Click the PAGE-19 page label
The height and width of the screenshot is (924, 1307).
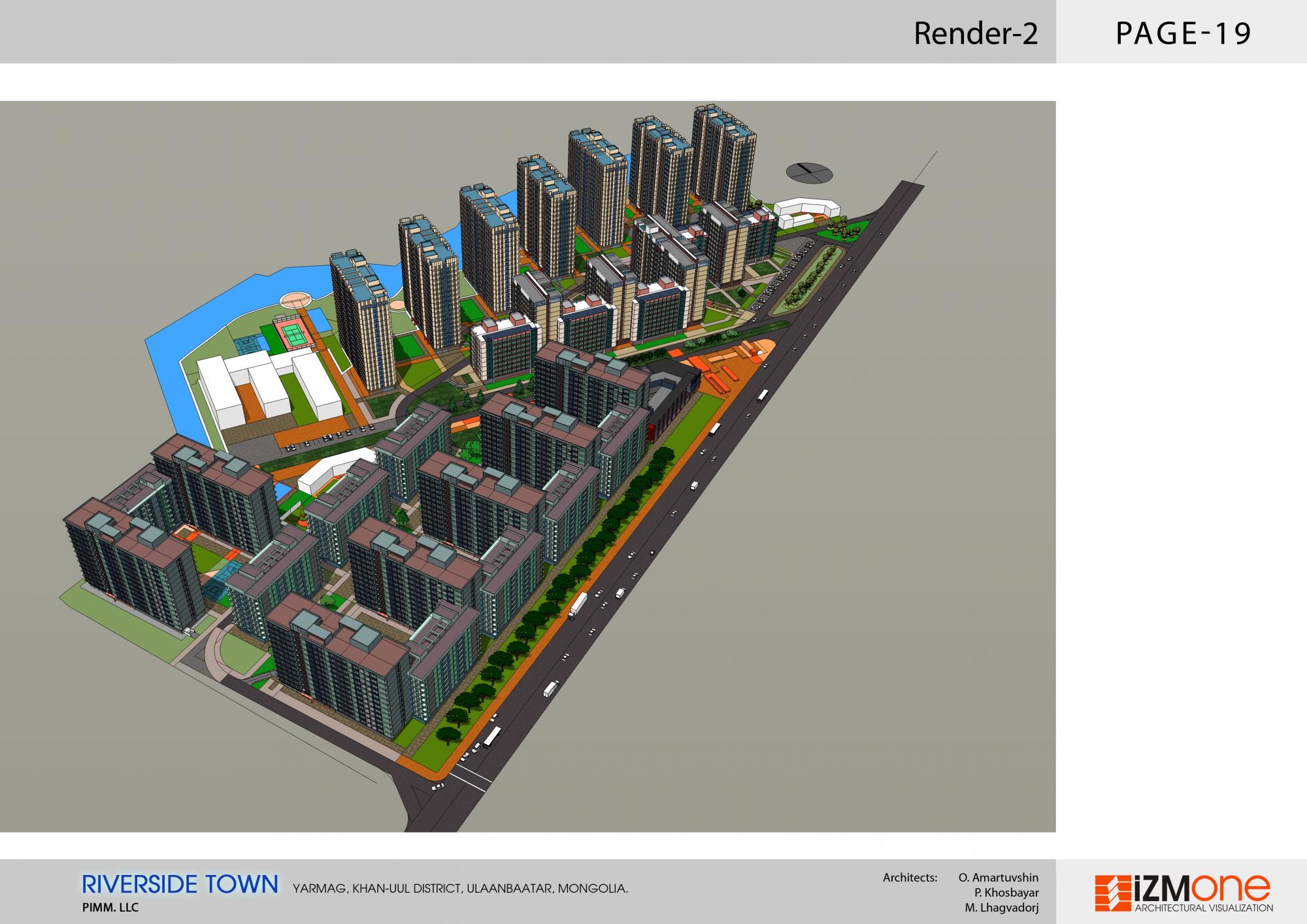pos(1183,33)
